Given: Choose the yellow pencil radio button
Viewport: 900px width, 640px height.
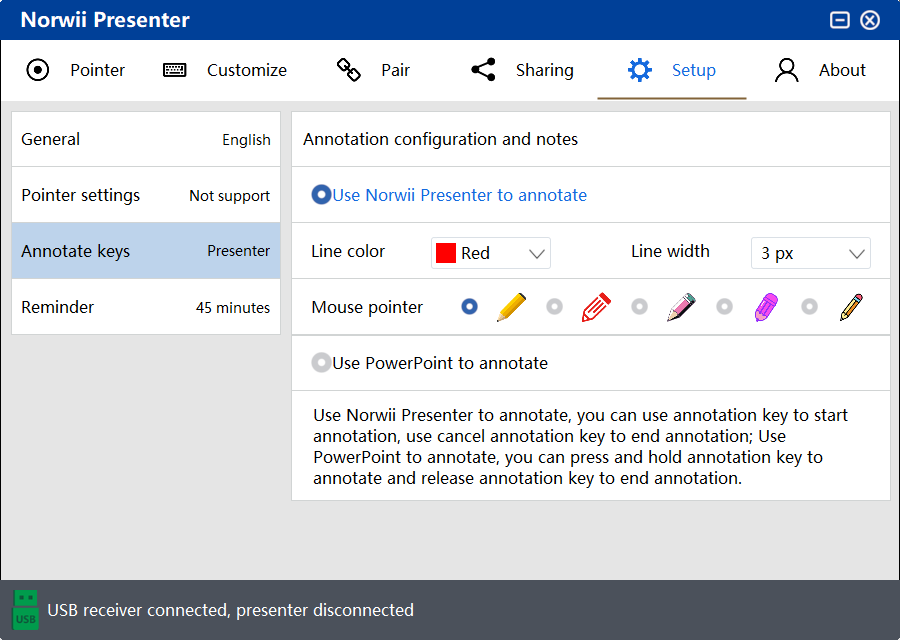Looking at the screenshot, I should [x=470, y=307].
